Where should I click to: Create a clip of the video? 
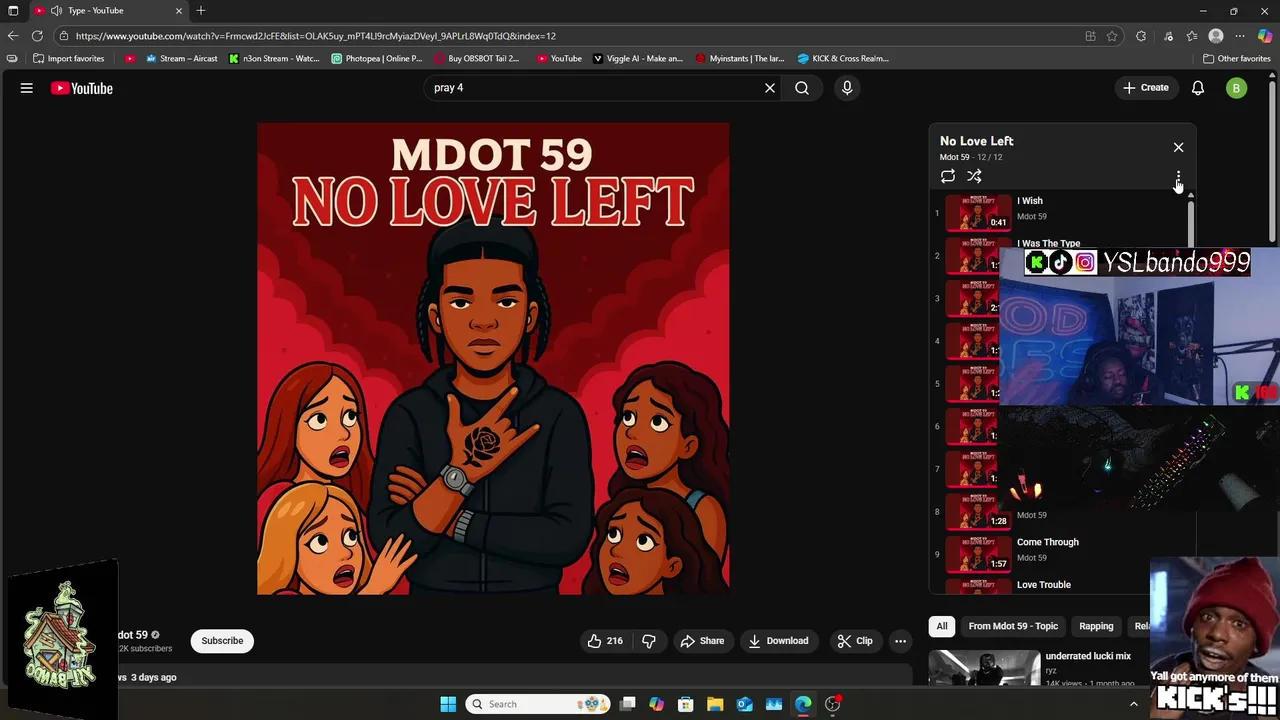click(x=855, y=641)
